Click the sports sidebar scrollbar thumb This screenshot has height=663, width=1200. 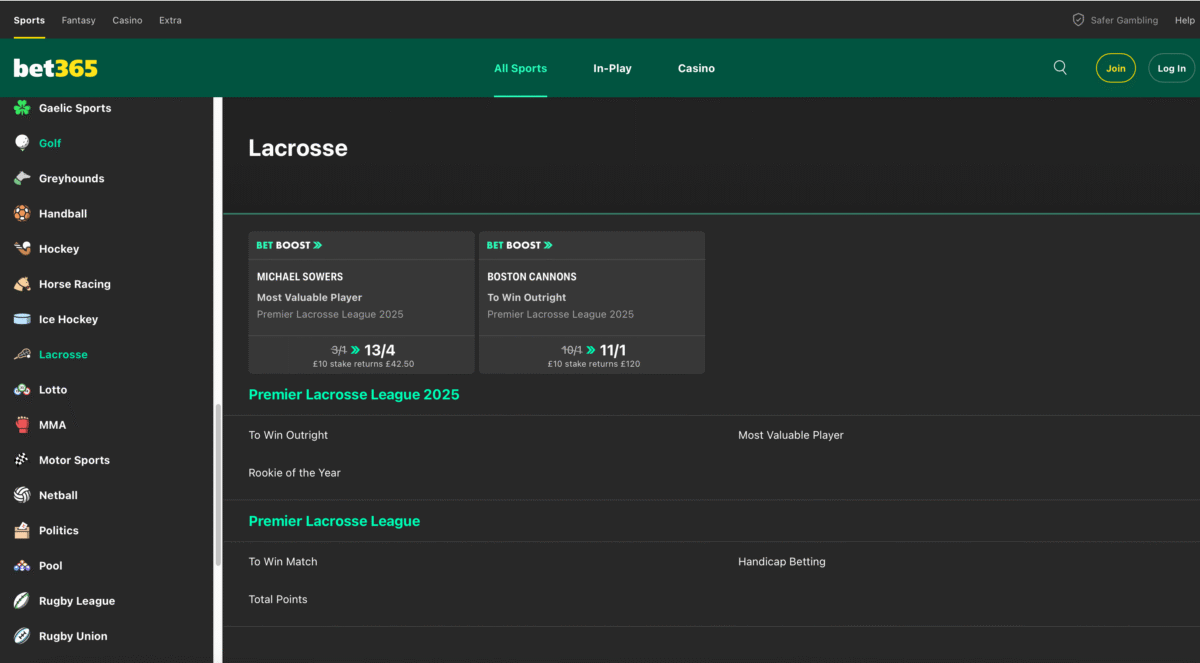[218, 485]
